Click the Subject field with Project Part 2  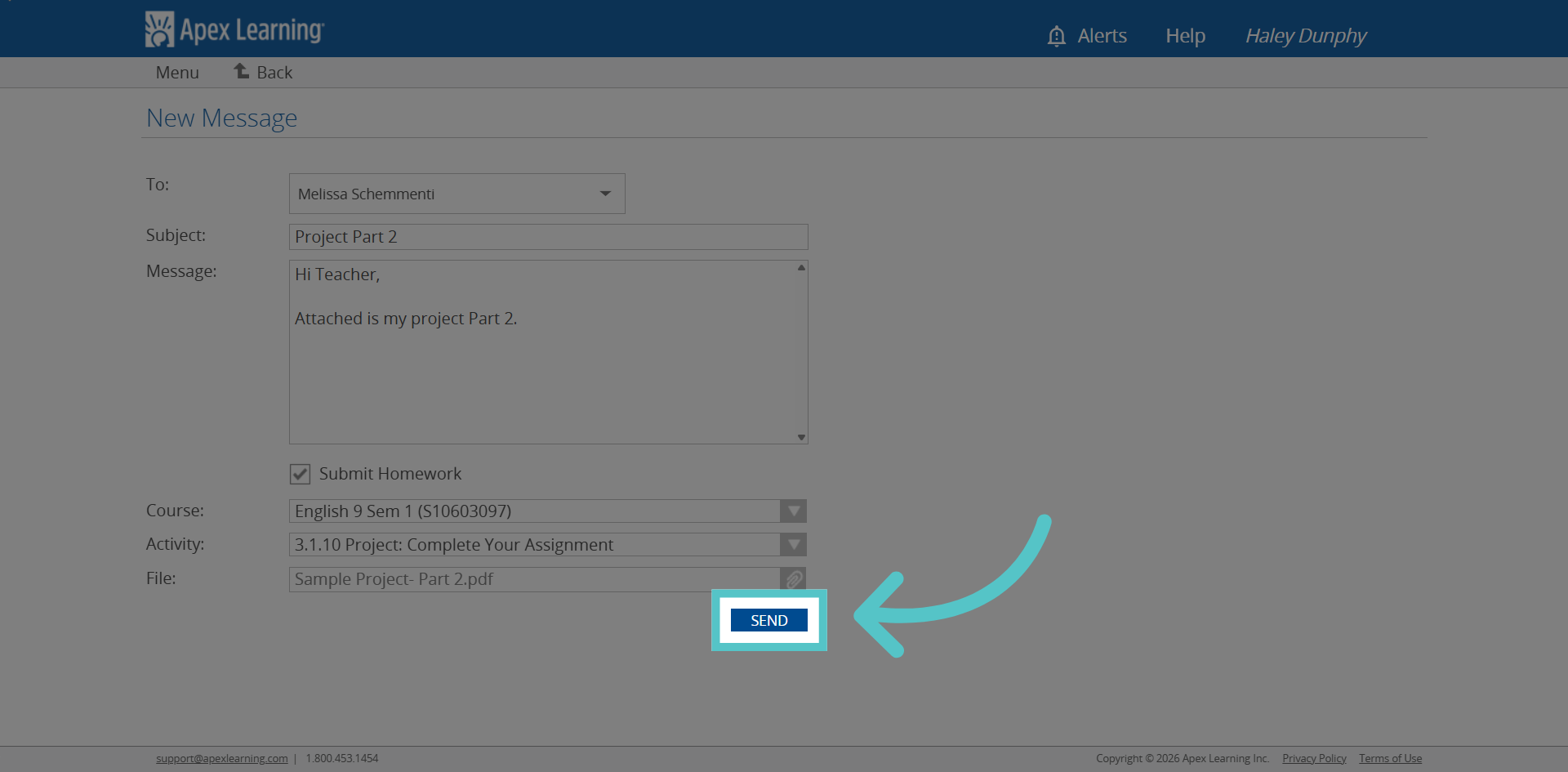pos(548,237)
